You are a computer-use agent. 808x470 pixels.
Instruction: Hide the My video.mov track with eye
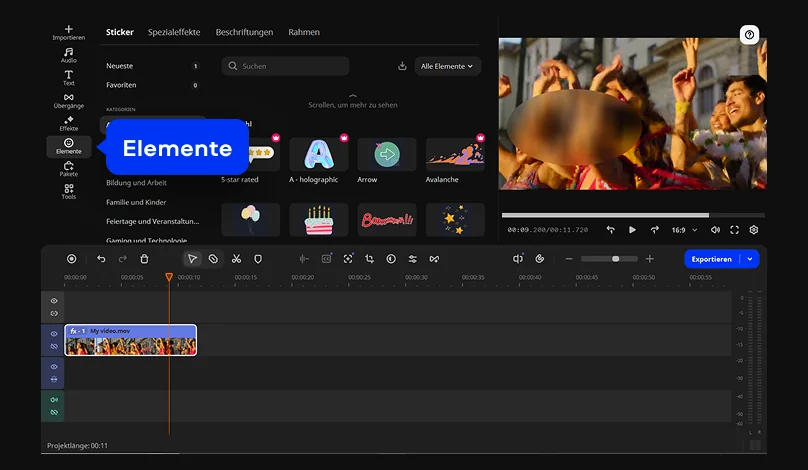pos(54,334)
